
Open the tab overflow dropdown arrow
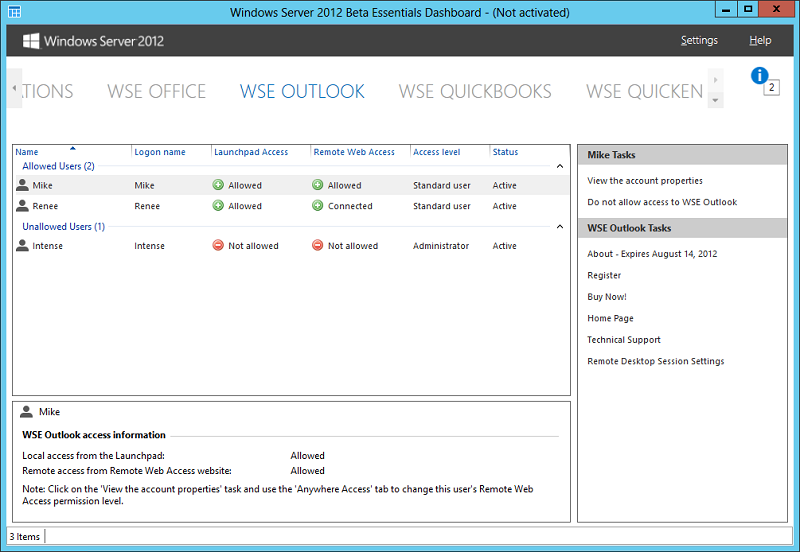point(715,100)
